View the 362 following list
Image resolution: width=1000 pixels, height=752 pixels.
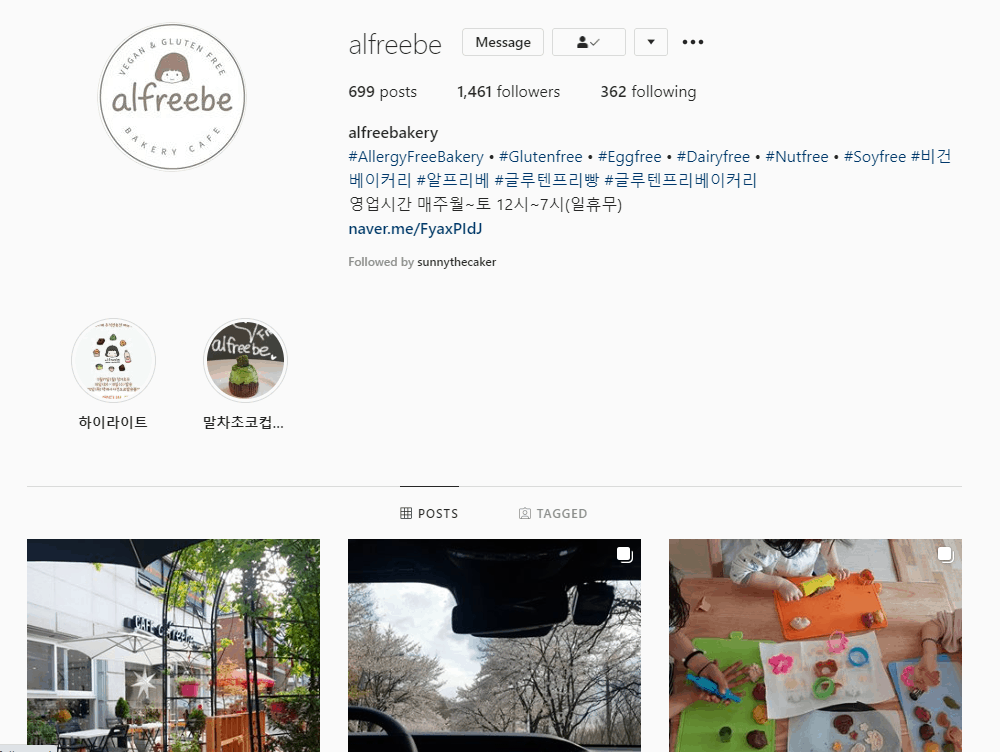pyautogui.click(x=648, y=92)
